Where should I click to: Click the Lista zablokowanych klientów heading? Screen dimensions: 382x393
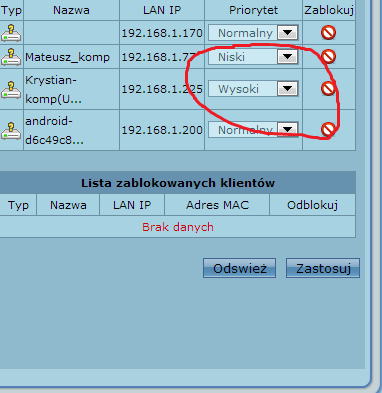coord(178,183)
